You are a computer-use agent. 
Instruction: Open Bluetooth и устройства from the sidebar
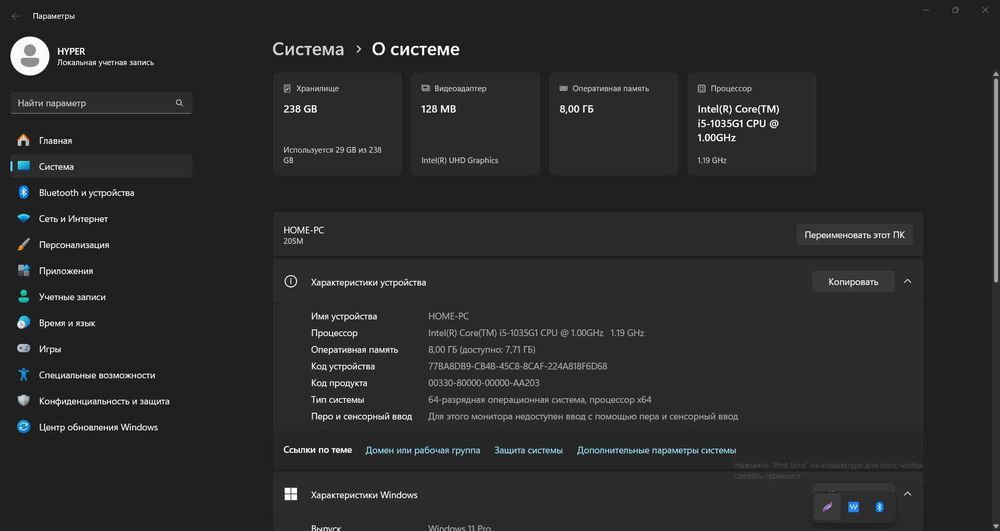pyautogui.click(x=86, y=193)
